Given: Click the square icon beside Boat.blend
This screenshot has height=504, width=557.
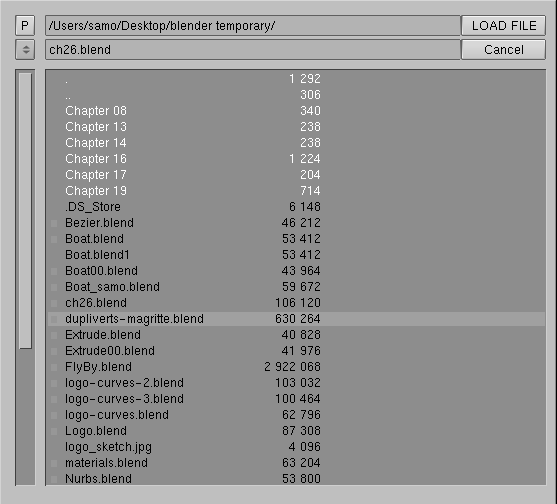Looking at the screenshot, I should click(54, 239).
